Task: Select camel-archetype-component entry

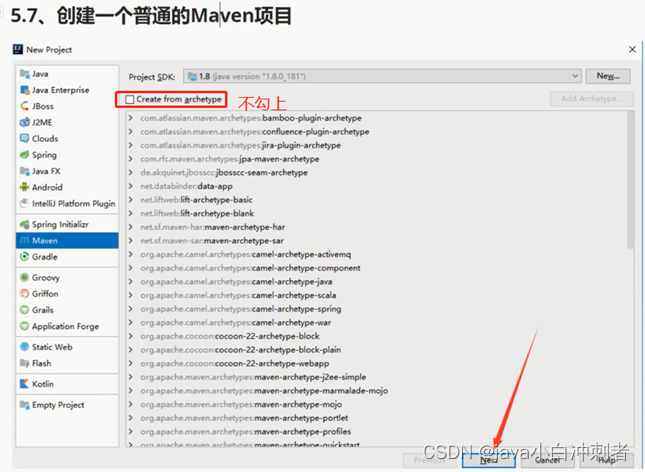Action: click(250, 268)
